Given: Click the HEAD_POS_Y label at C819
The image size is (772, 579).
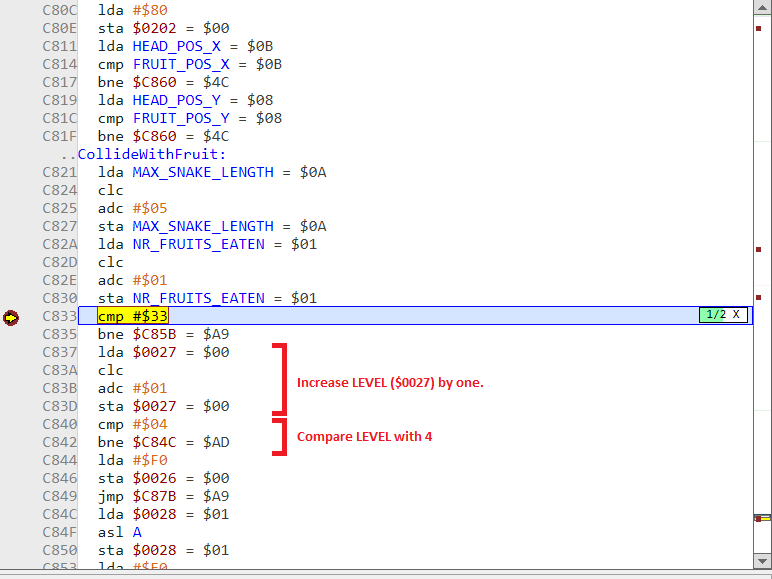Looking at the screenshot, I should [x=176, y=100].
